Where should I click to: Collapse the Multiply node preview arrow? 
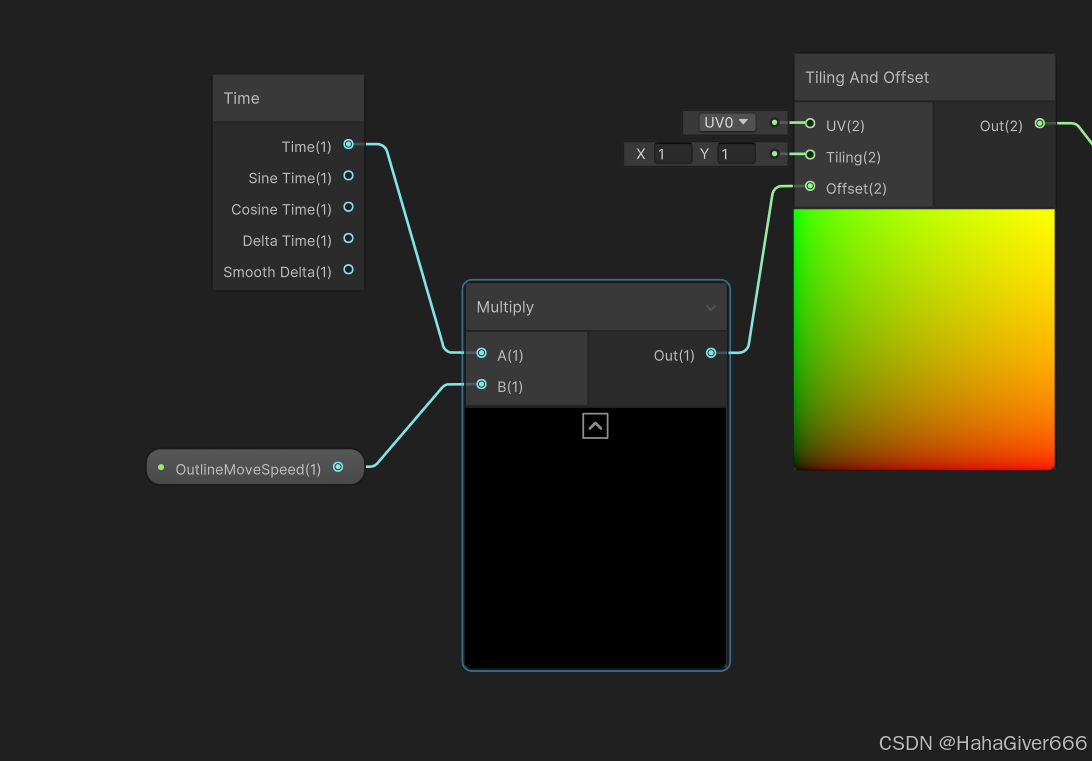tap(595, 425)
